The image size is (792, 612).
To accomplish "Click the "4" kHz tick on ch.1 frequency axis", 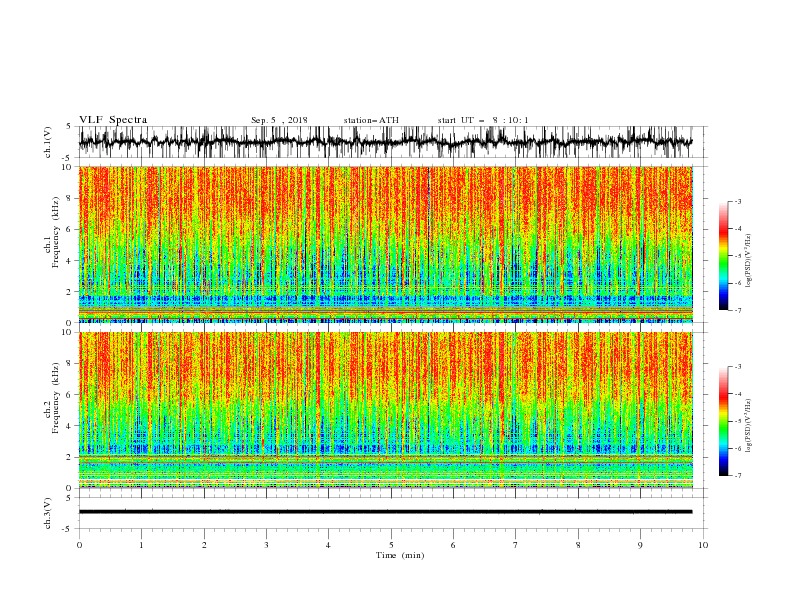I will pos(71,261).
